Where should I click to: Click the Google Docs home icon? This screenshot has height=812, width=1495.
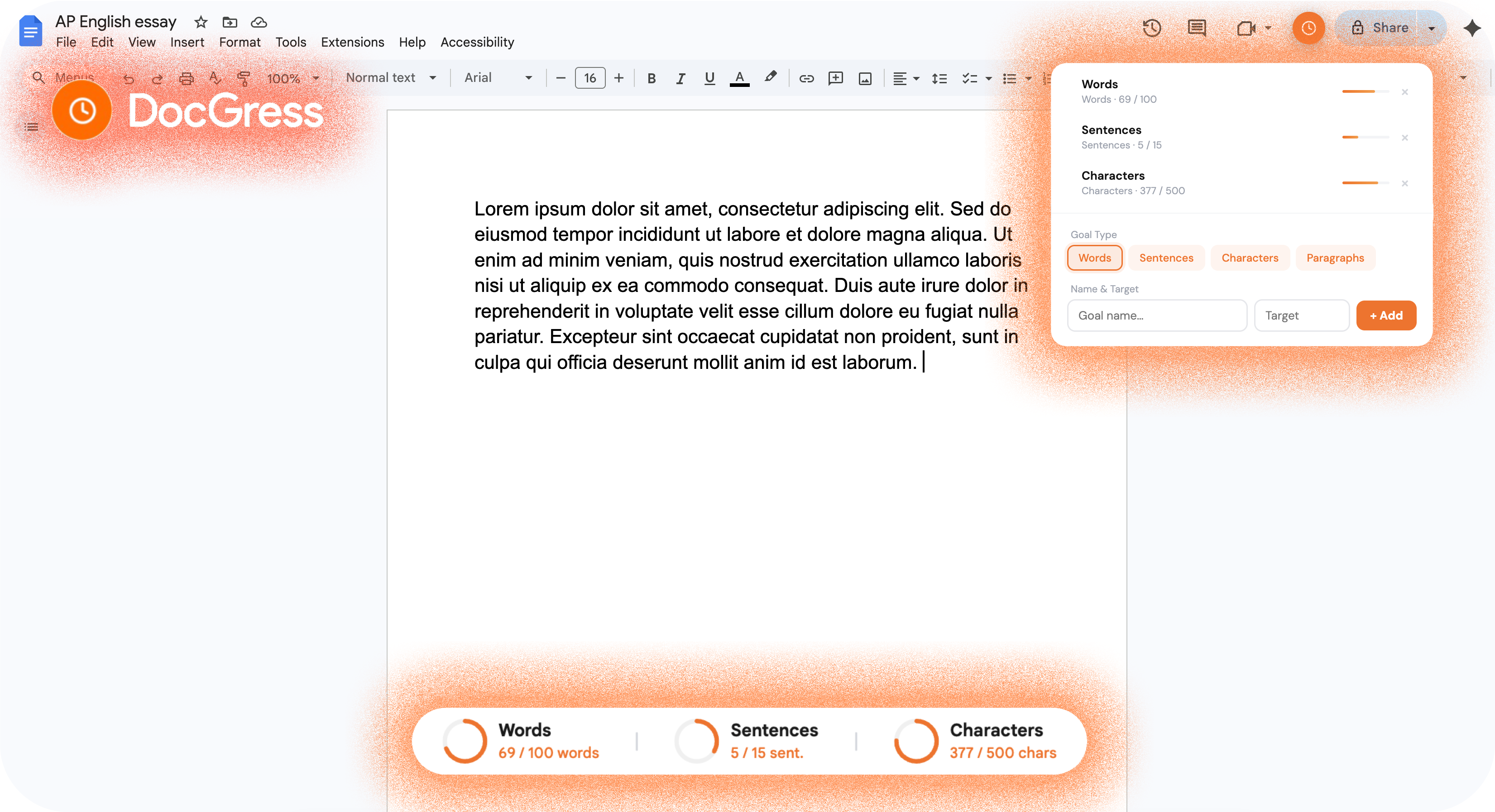[31, 30]
